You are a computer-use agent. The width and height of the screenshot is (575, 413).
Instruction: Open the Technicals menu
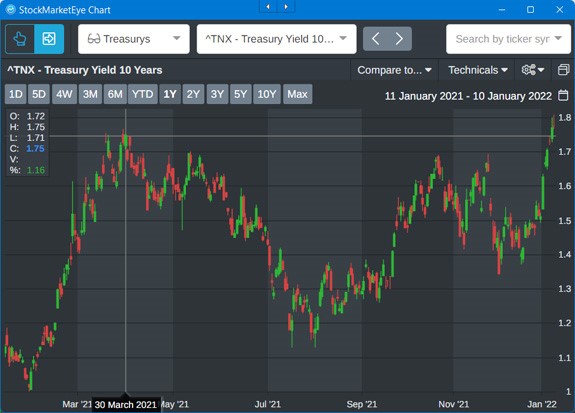coord(478,70)
